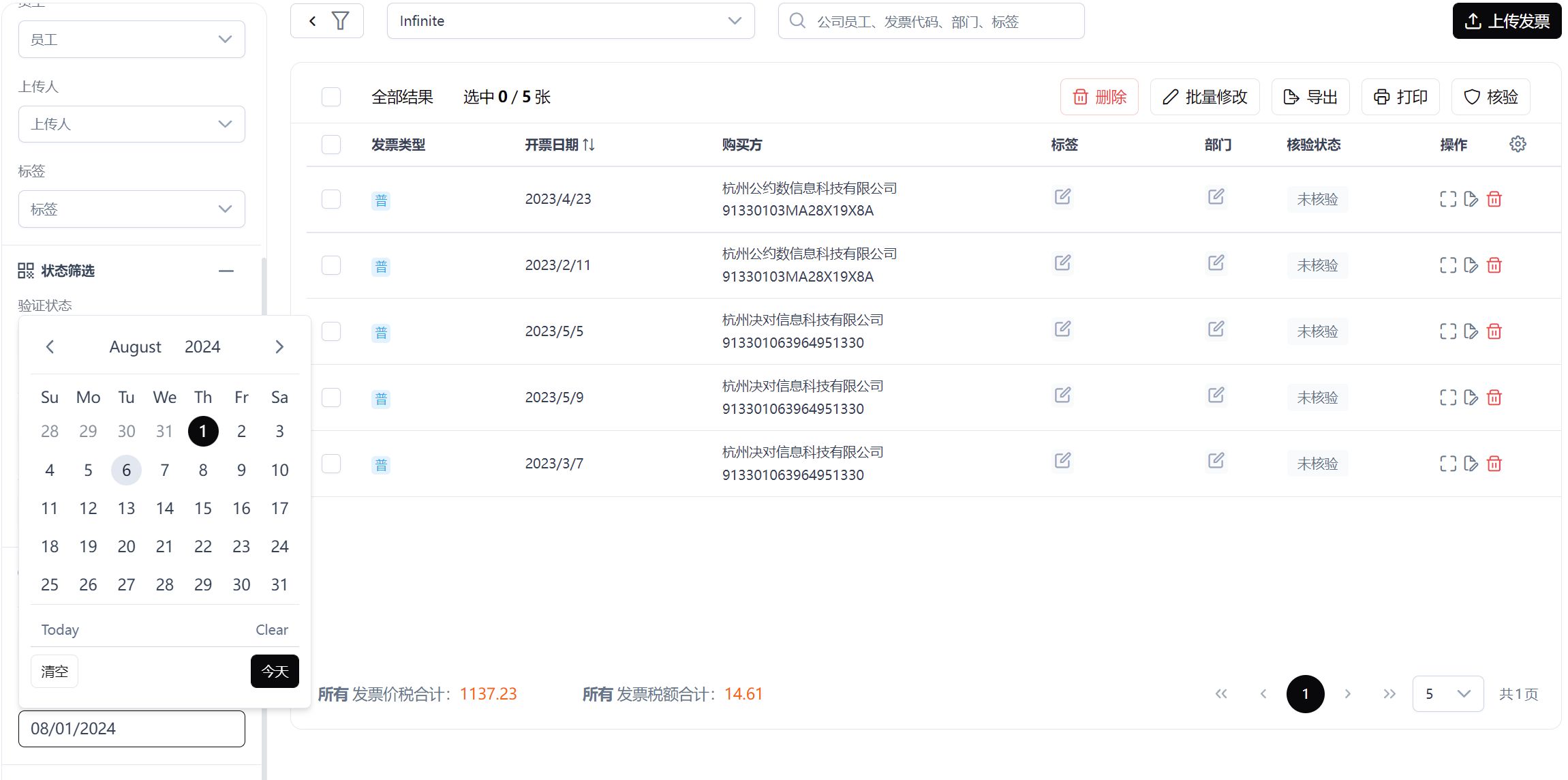Collapse the 状态筛选 section

(226, 271)
